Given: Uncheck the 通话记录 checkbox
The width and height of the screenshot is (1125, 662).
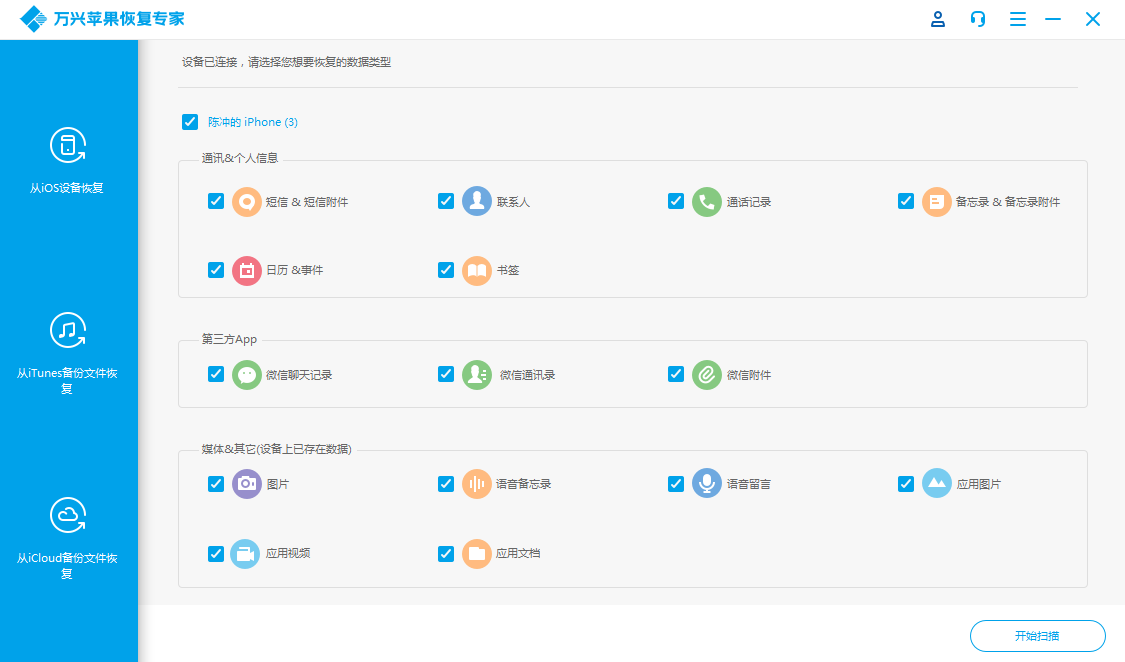Looking at the screenshot, I should [676, 201].
